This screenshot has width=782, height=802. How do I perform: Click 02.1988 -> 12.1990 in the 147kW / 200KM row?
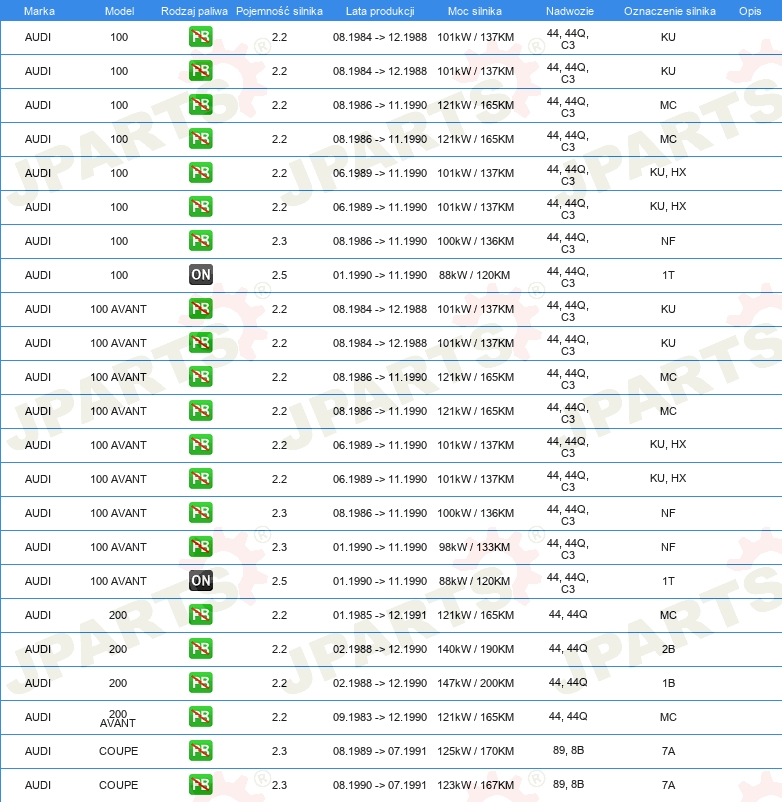click(x=380, y=683)
